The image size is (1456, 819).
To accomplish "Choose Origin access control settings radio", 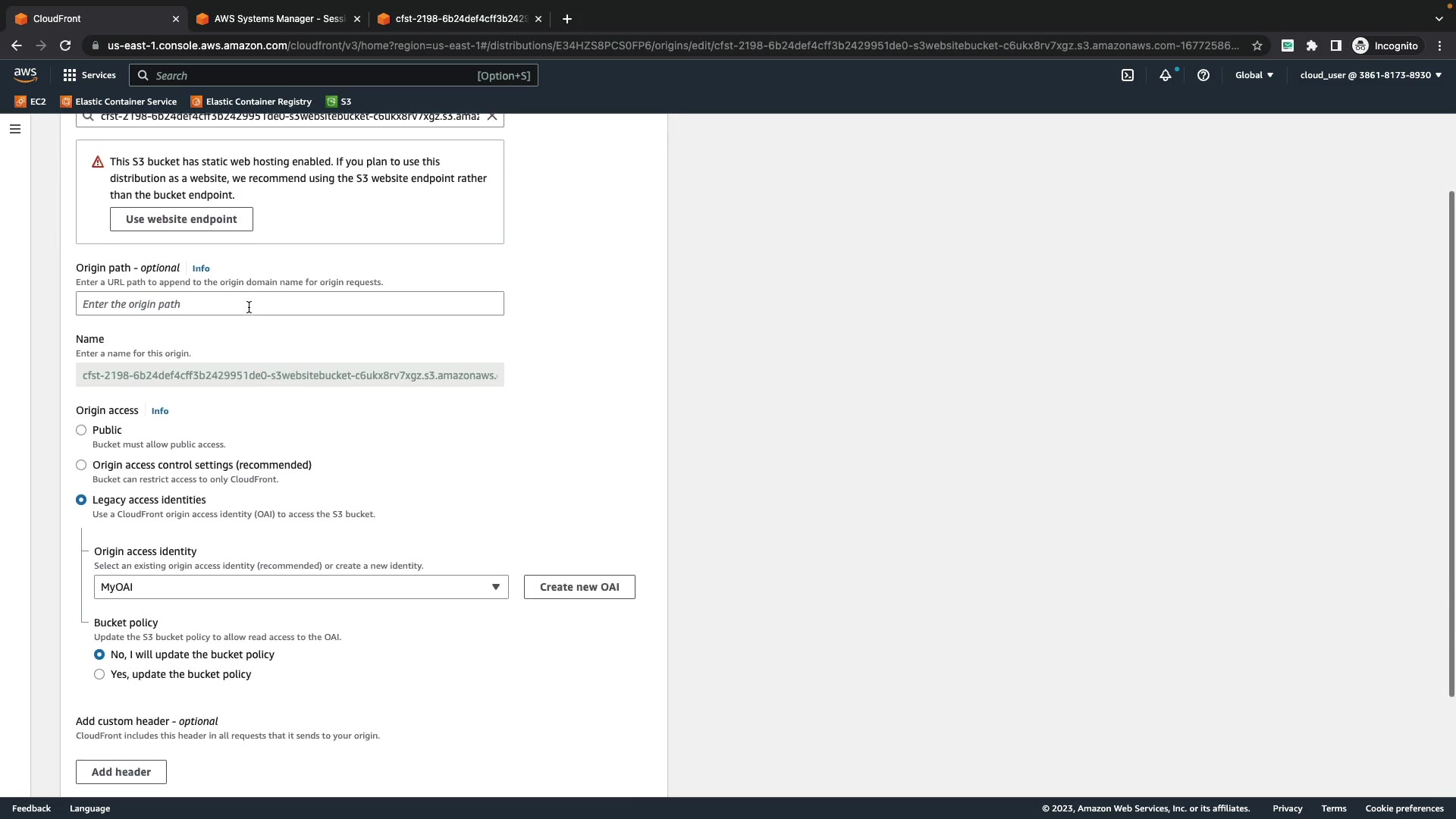I will [81, 465].
